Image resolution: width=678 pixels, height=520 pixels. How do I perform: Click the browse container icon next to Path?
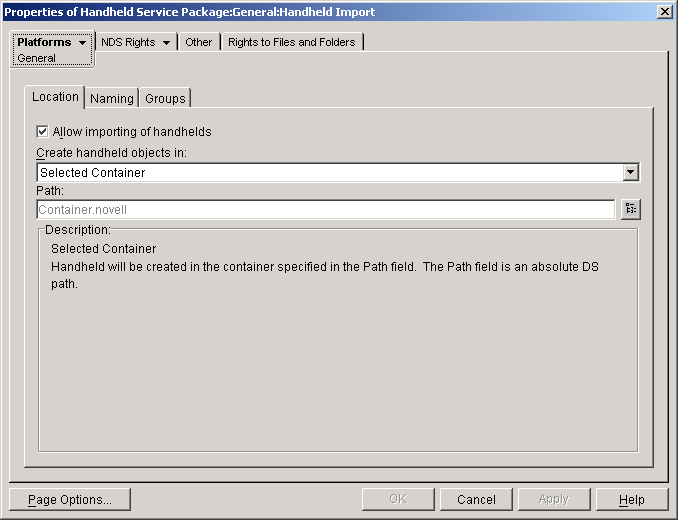[x=630, y=209]
